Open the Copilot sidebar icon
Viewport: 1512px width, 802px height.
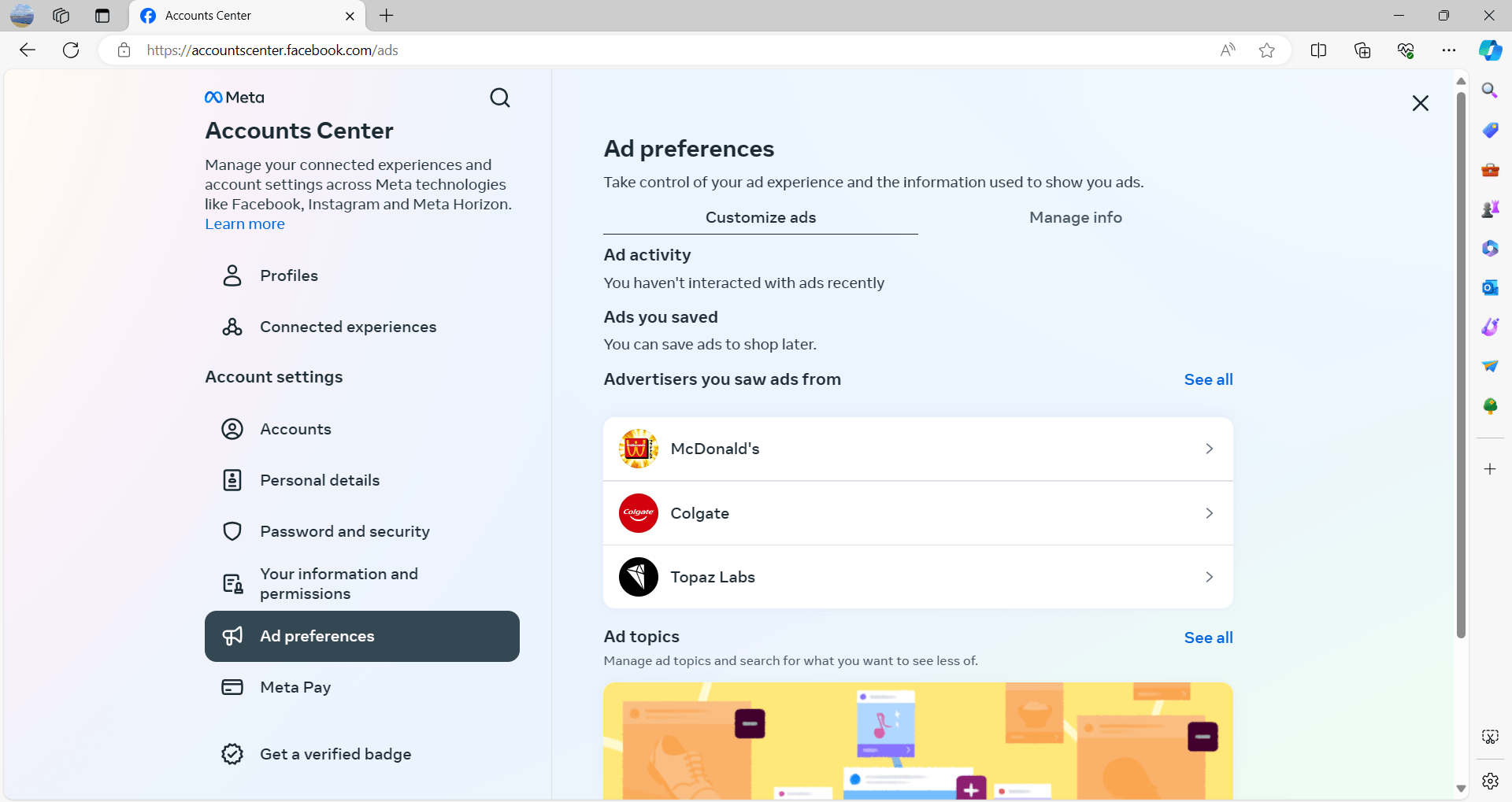pos(1490,50)
